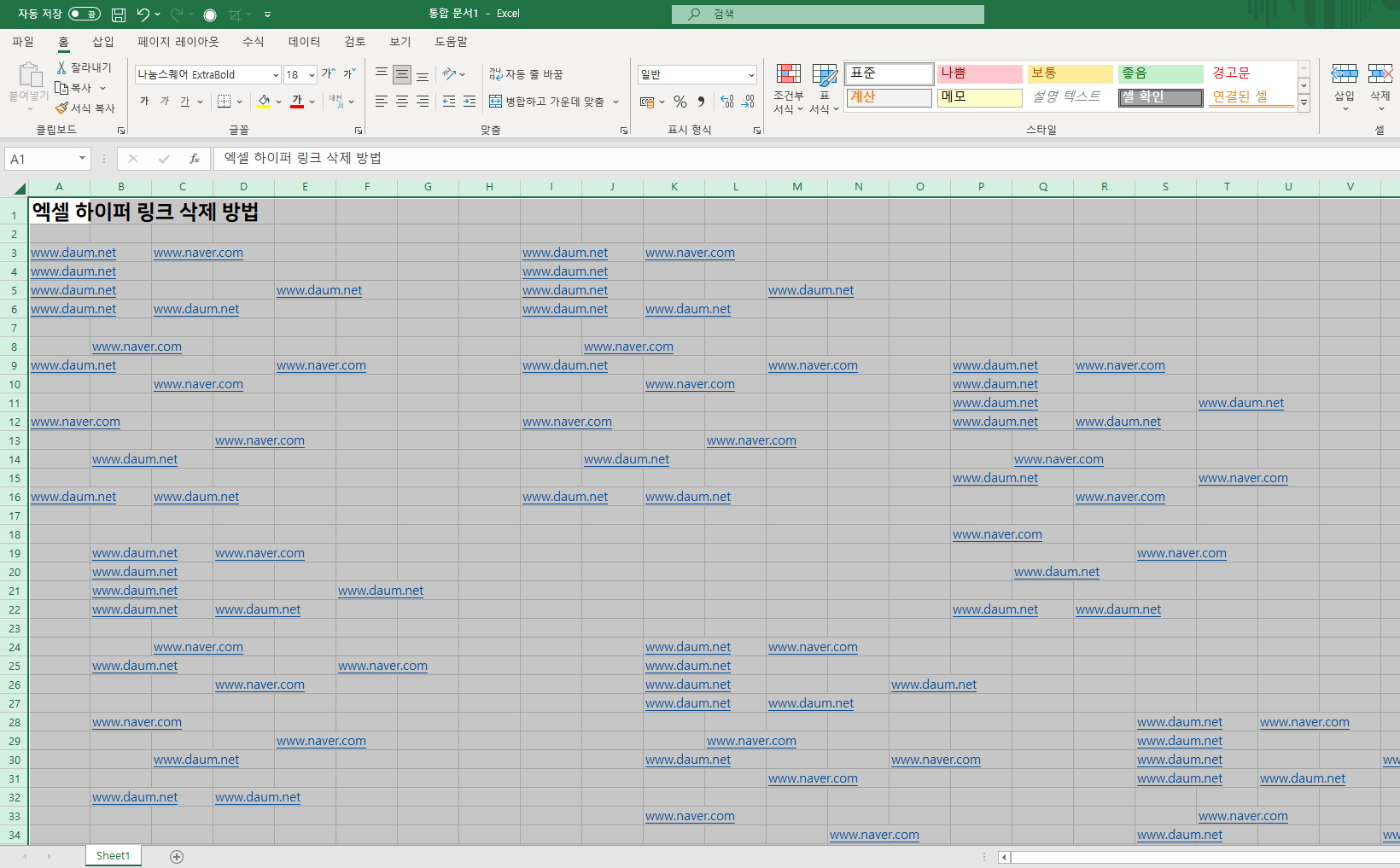
Task: Open the www.daum.net link in A4
Action: pos(73,271)
